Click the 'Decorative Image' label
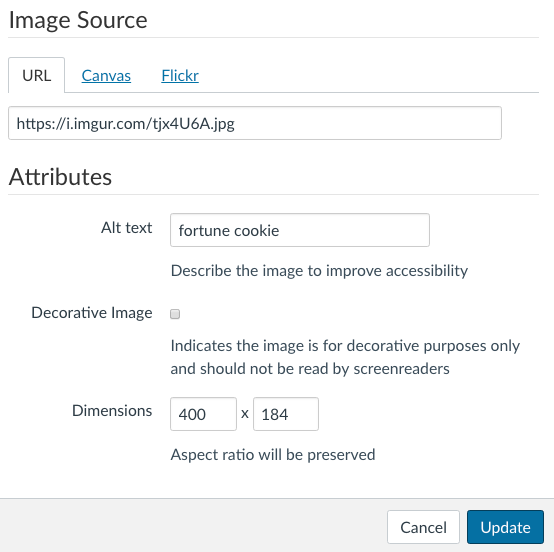554x552 pixels. coord(92,313)
